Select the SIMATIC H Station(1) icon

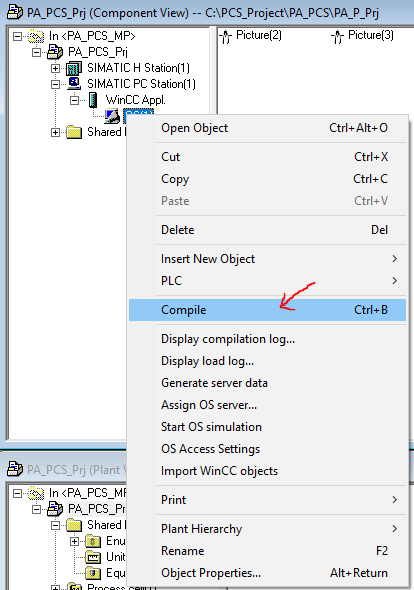pos(74,68)
